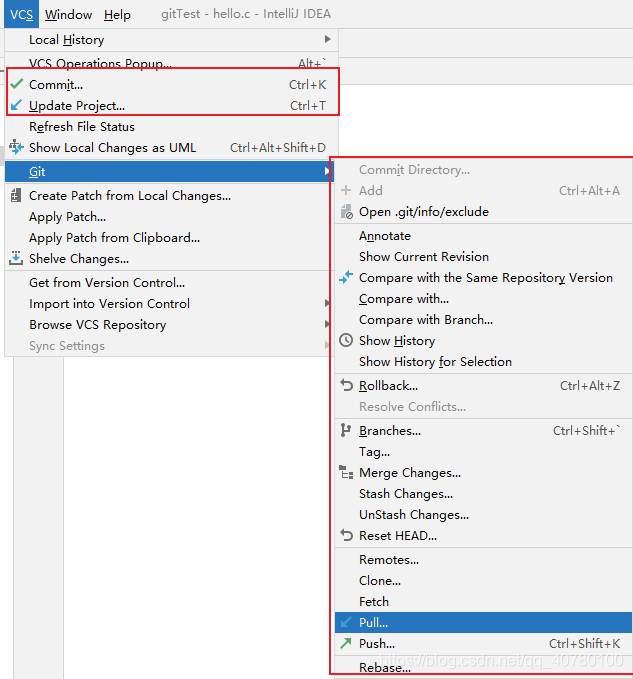Image resolution: width=633 pixels, height=679 pixels.
Task: Click the Create Patch from Local Changes icon
Action: (x=16, y=195)
